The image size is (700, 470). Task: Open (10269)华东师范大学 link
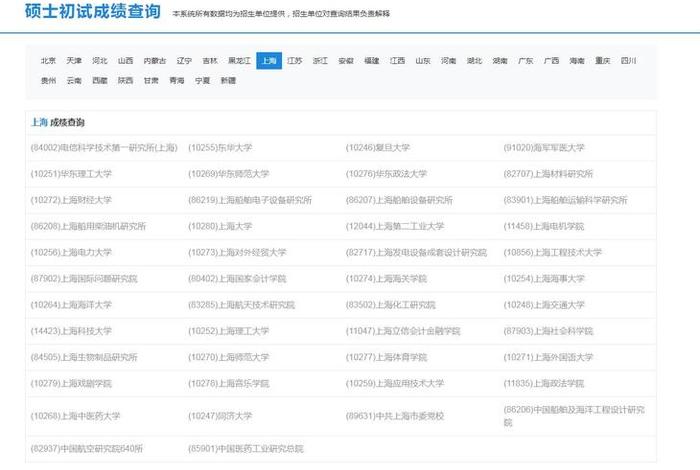(229, 174)
